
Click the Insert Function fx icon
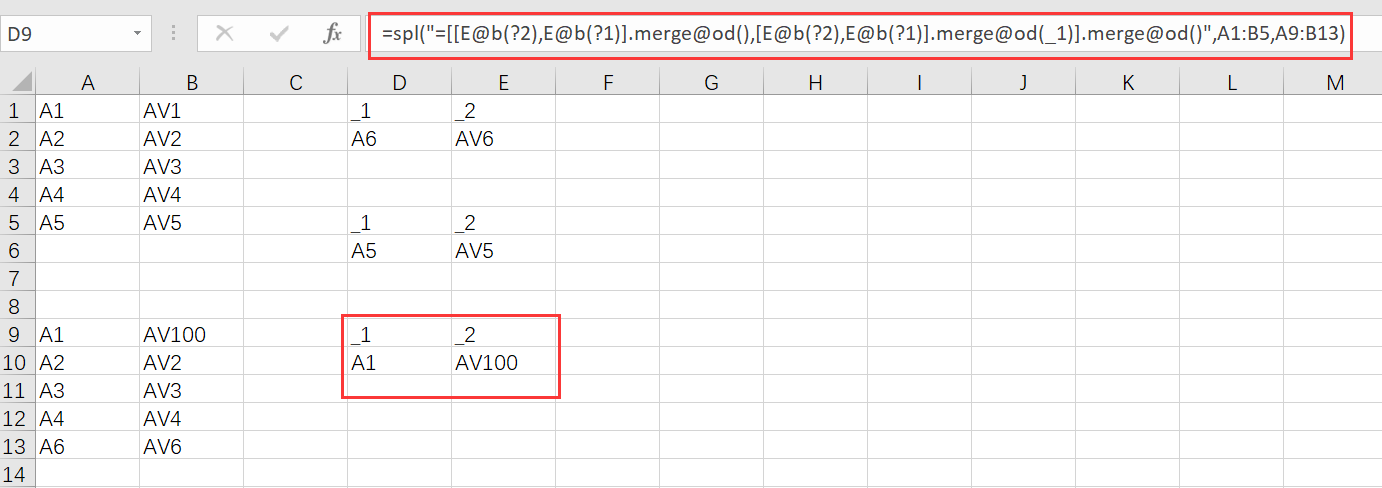(x=332, y=34)
